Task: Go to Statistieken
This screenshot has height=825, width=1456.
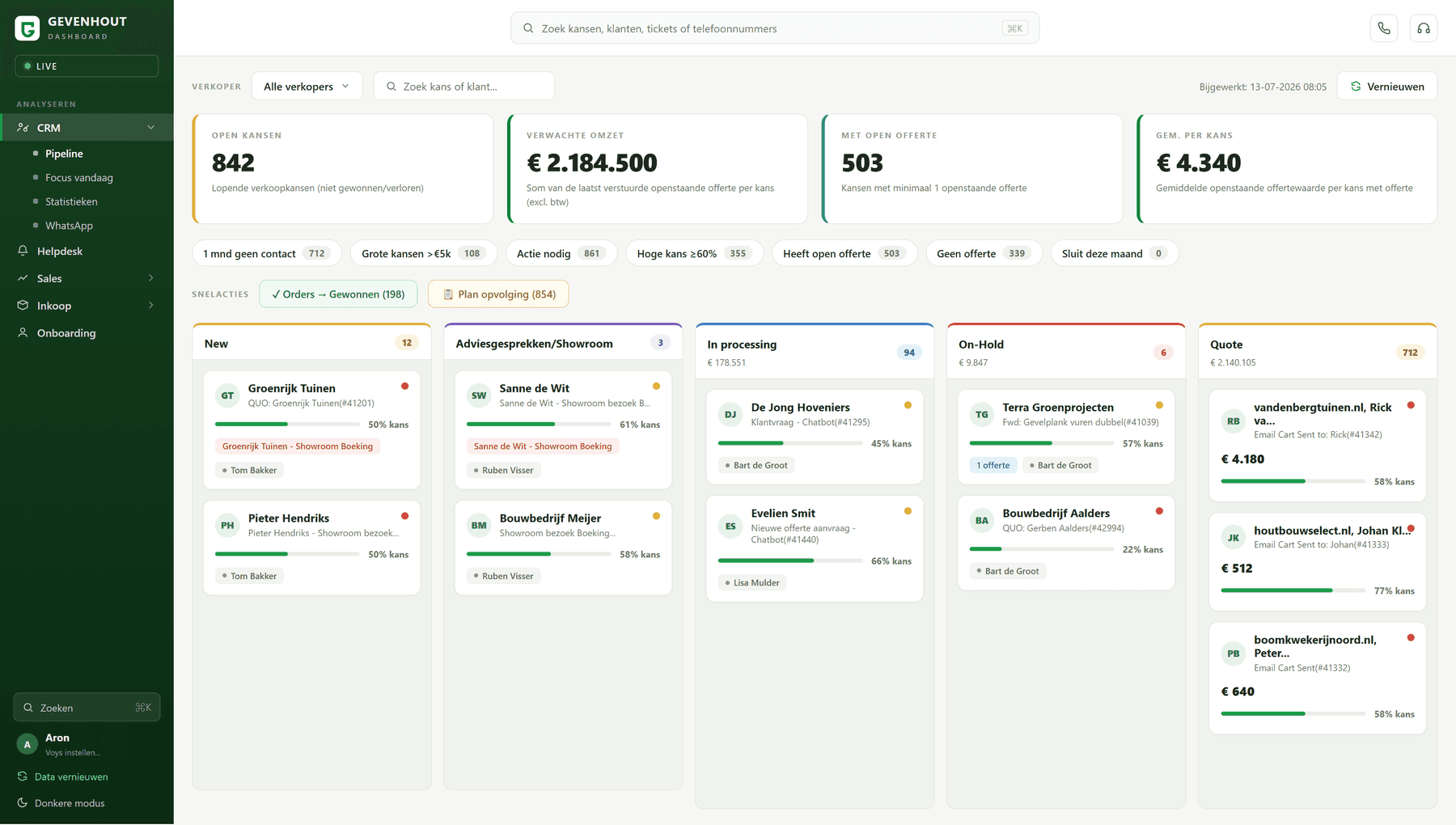Action: [71, 201]
